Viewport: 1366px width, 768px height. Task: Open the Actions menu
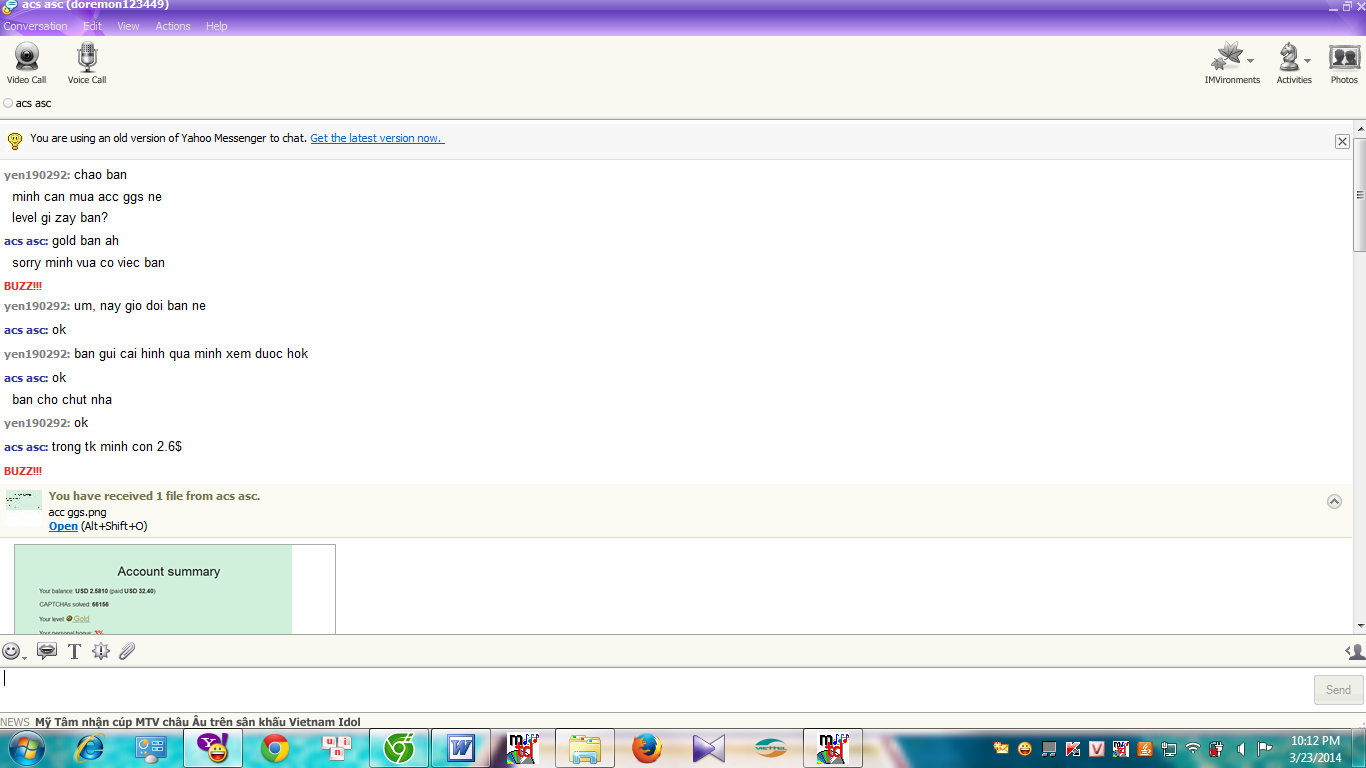coord(173,26)
